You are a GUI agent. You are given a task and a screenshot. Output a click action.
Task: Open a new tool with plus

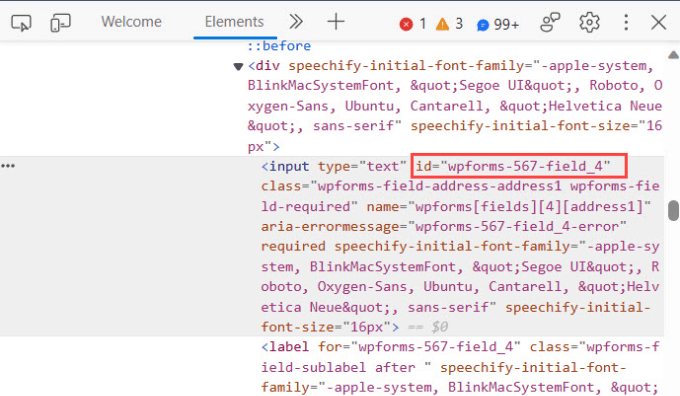coord(336,22)
